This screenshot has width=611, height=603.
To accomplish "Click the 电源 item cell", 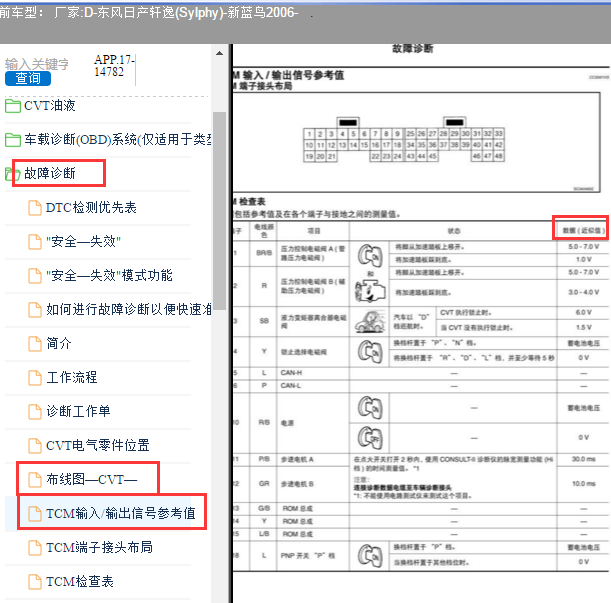I will tap(313, 423).
